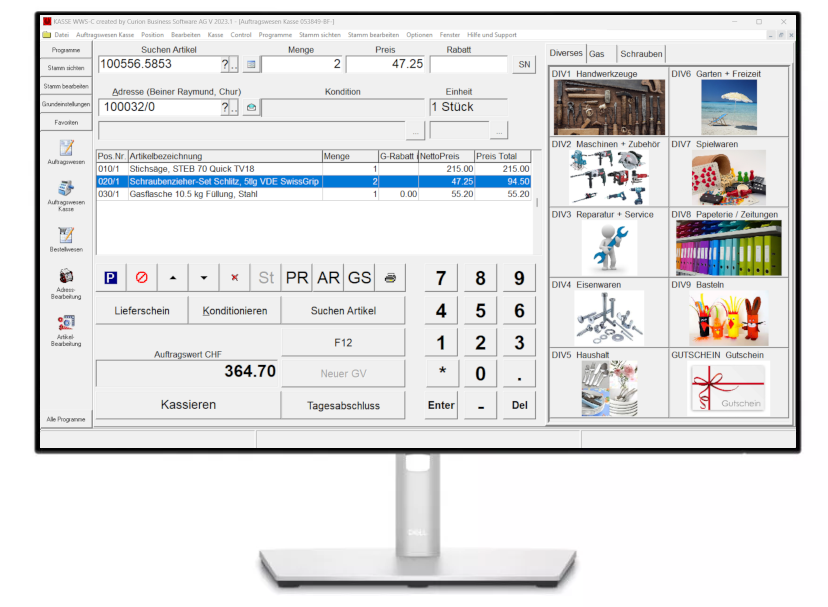Click the printer icon in toolbar
The height and width of the screenshot is (607, 828).
389,278
